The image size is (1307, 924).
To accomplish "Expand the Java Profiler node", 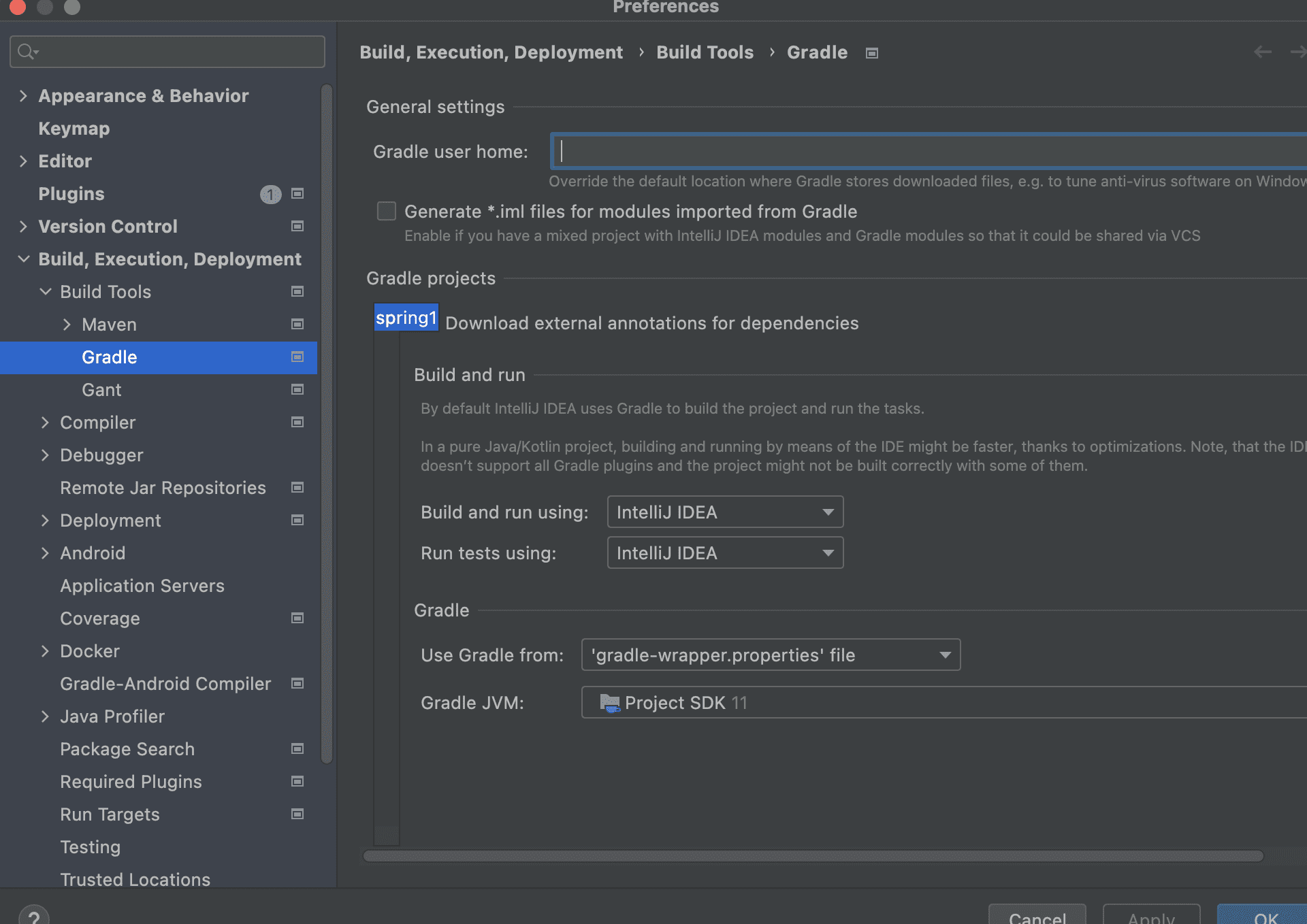I will 45,716.
